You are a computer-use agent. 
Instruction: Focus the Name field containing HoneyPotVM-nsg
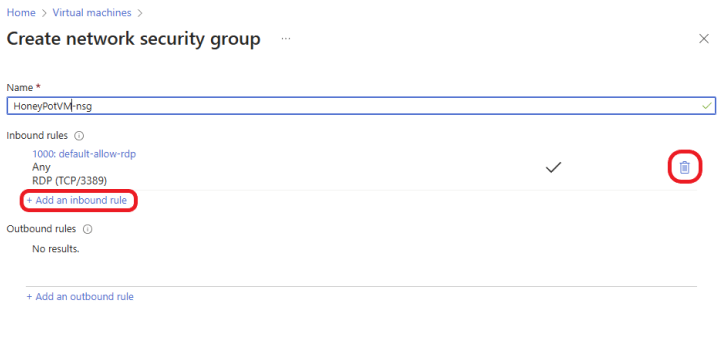[361, 106]
